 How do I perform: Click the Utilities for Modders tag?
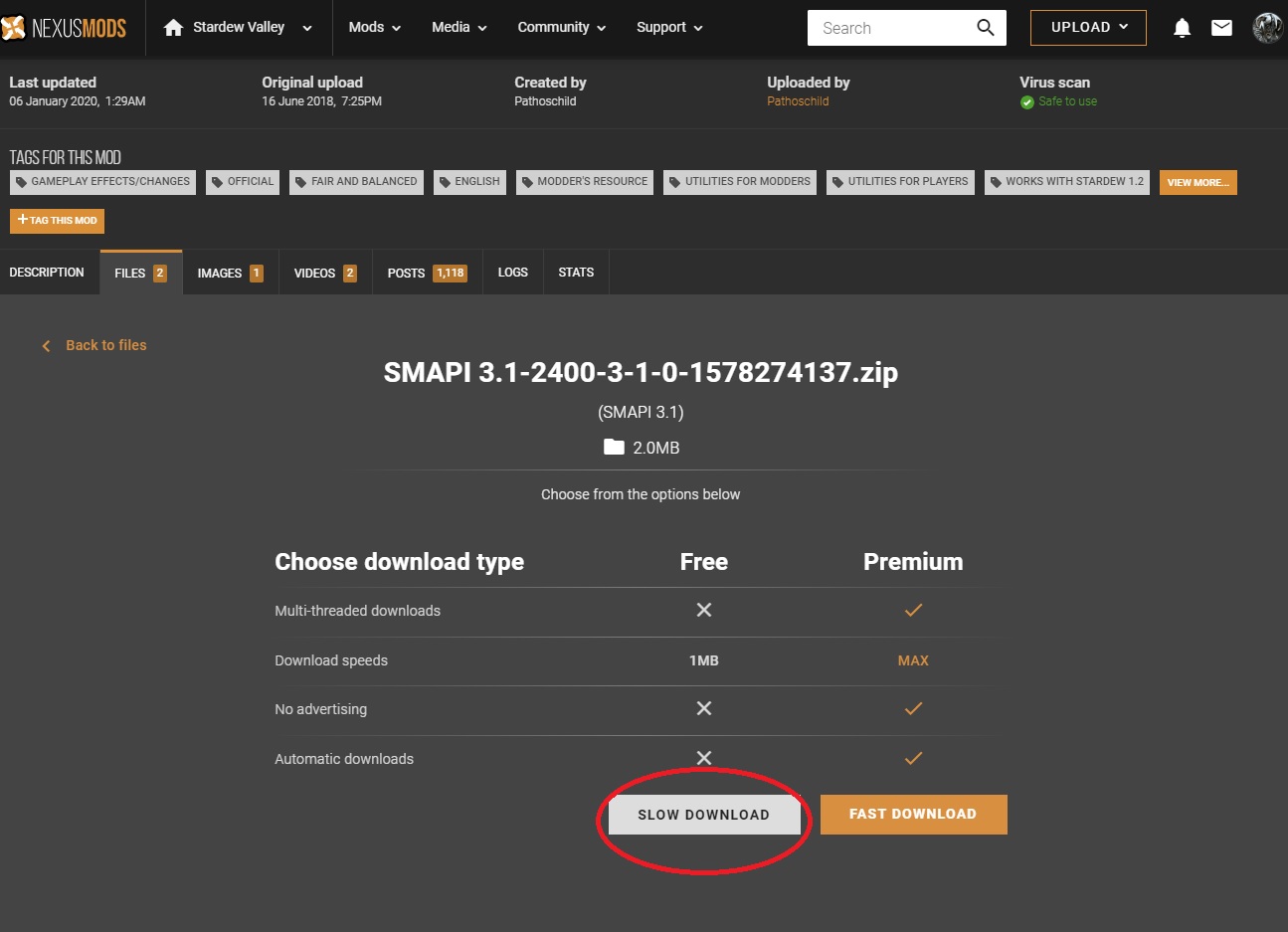click(x=740, y=182)
